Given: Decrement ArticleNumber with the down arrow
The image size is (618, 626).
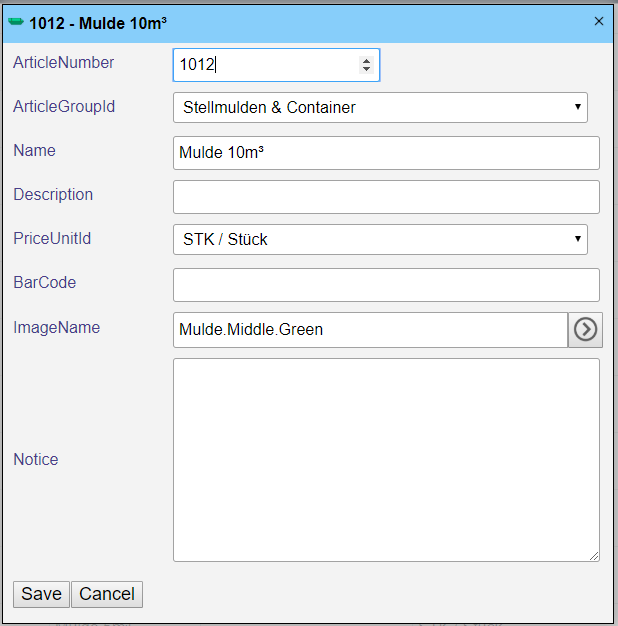Looking at the screenshot, I should coord(366,70).
